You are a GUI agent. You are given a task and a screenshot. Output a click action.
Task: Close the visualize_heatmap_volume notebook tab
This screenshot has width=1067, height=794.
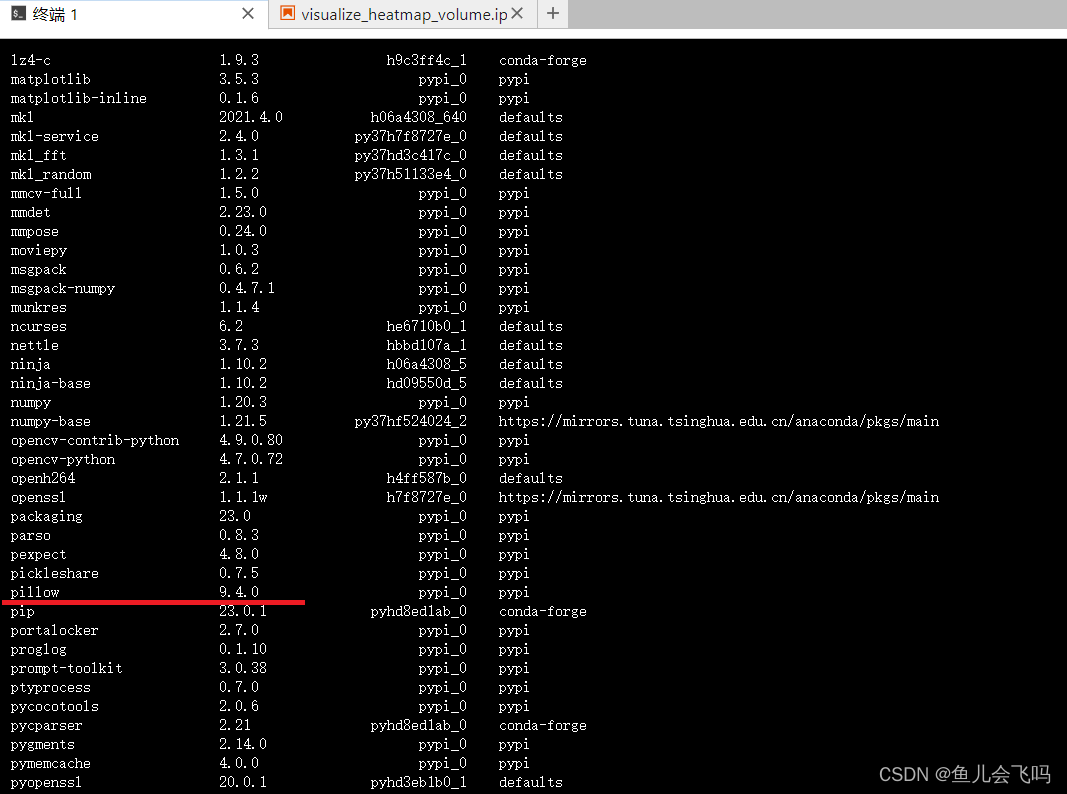click(516, 14)
